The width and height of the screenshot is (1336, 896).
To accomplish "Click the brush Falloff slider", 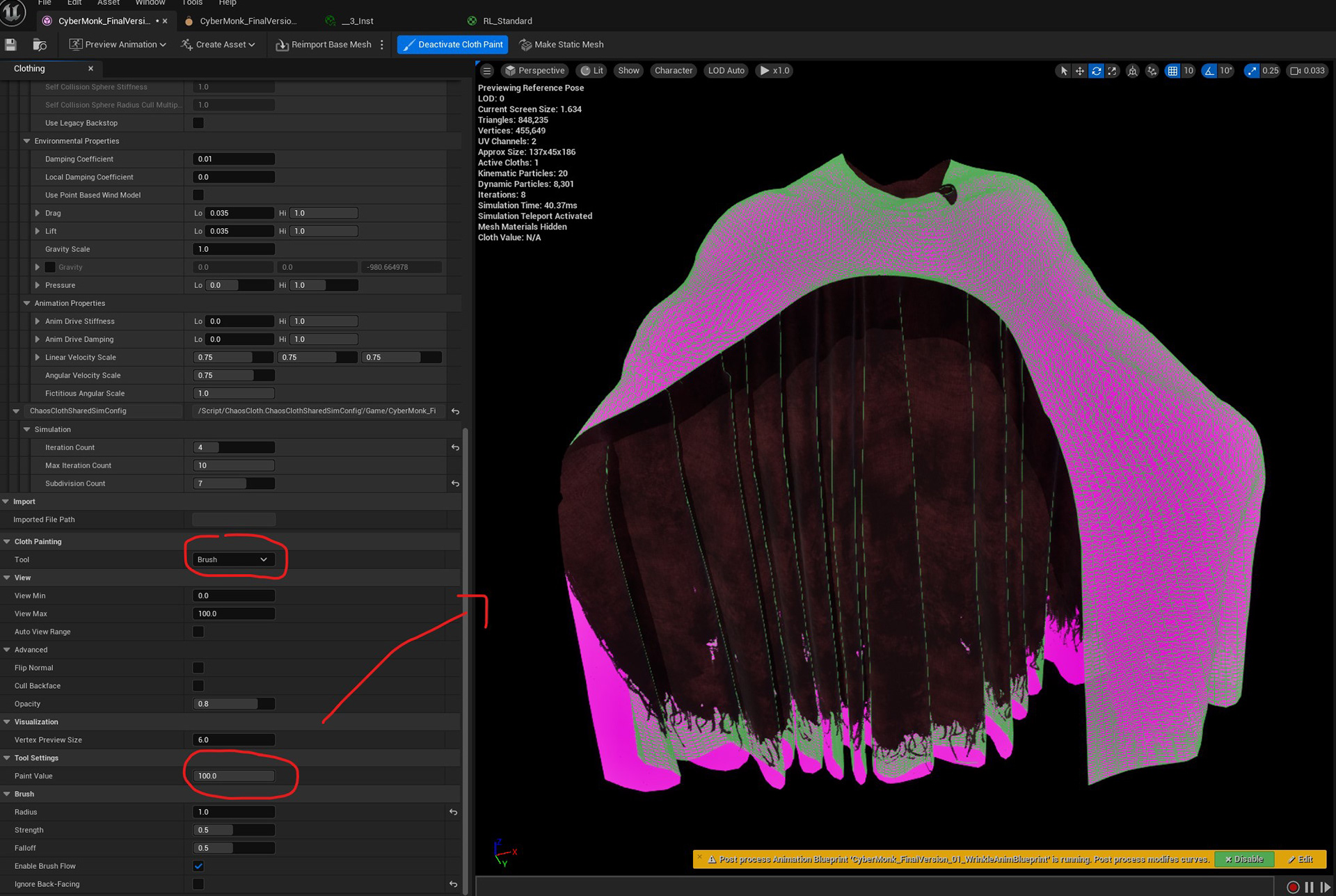I will point(233,848).
